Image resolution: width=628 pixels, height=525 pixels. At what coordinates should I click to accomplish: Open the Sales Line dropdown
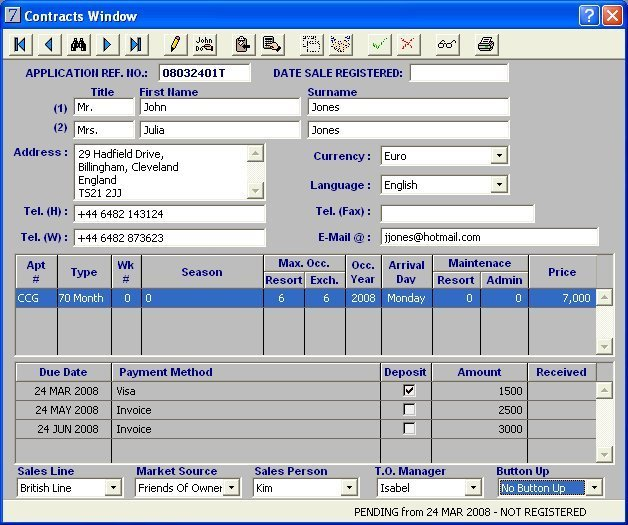[113, 488]
